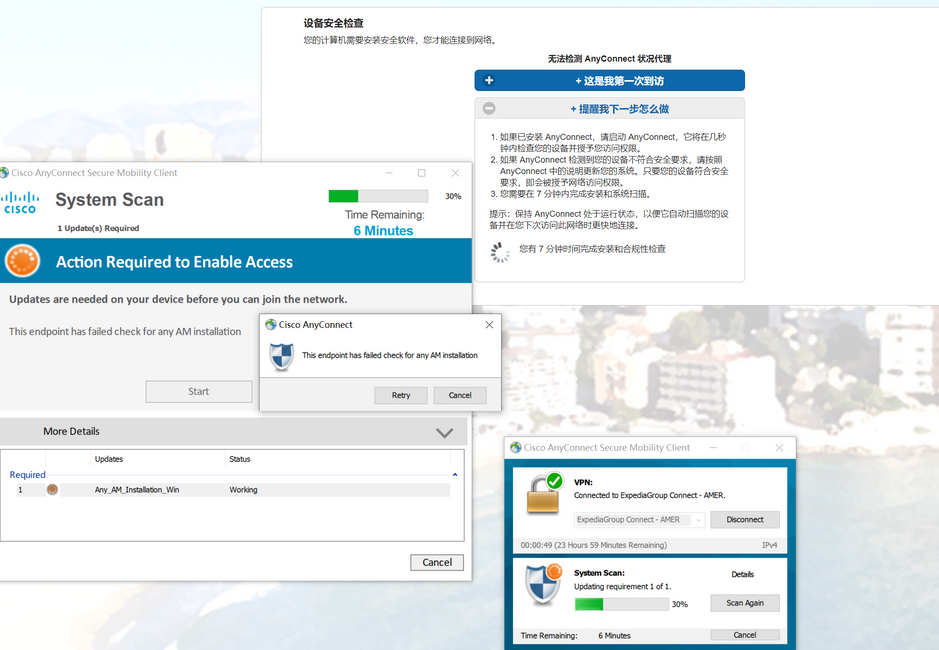Click the Any_AM_Installation_Win row status icon
Viewport: 939px width, 650px height.
click(52, 490)
